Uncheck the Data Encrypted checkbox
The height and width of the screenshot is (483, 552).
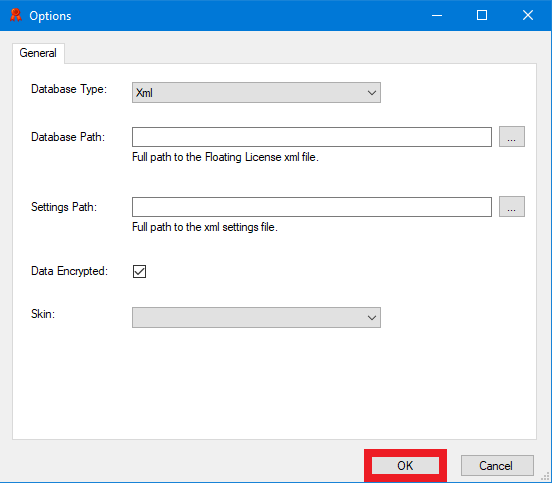[139, 271]
